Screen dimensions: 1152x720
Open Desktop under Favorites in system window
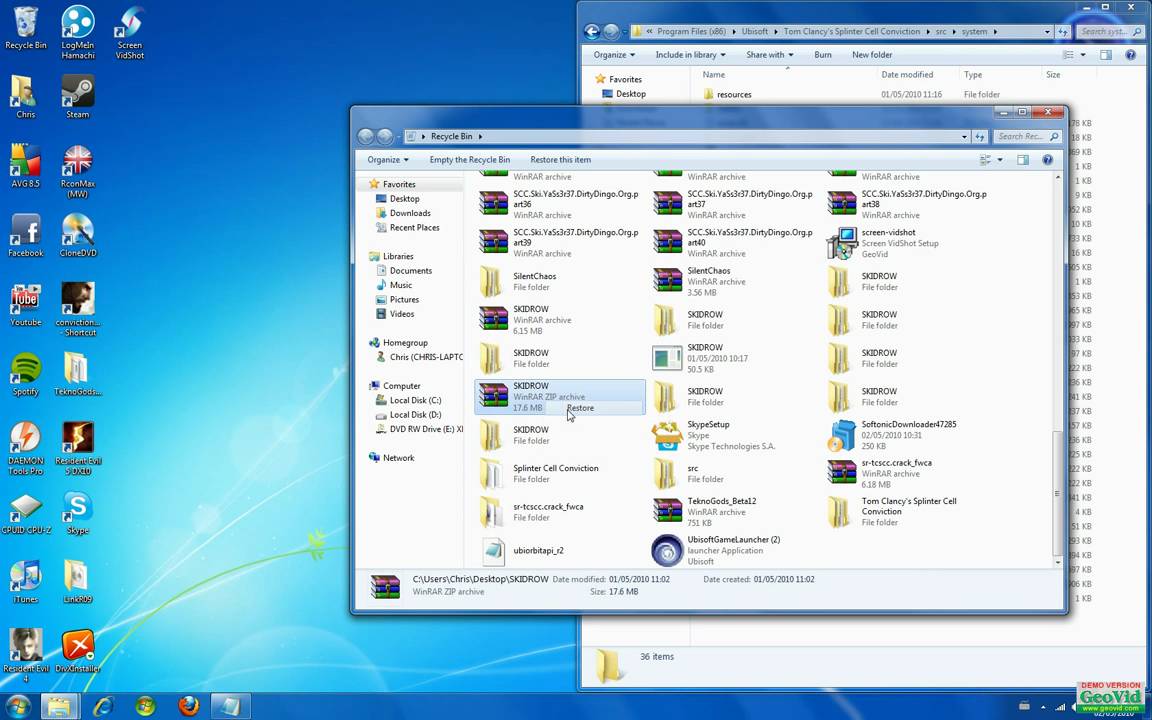click(x=630, y=94)
